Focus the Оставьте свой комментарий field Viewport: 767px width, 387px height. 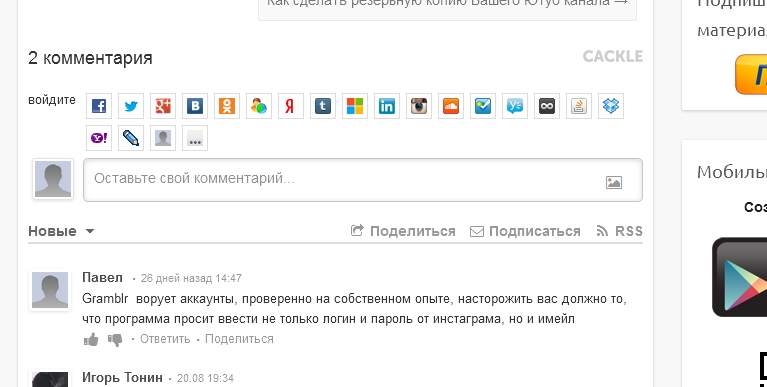[x=363, y=180]
